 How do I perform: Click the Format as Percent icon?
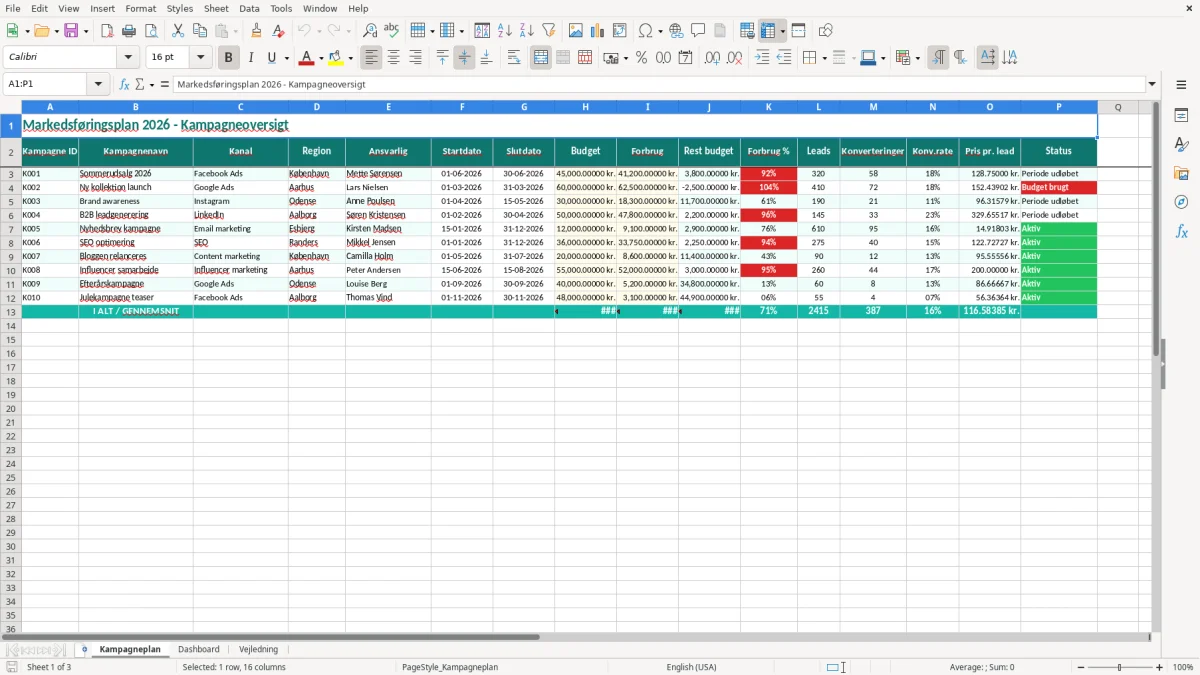[642, 58]
